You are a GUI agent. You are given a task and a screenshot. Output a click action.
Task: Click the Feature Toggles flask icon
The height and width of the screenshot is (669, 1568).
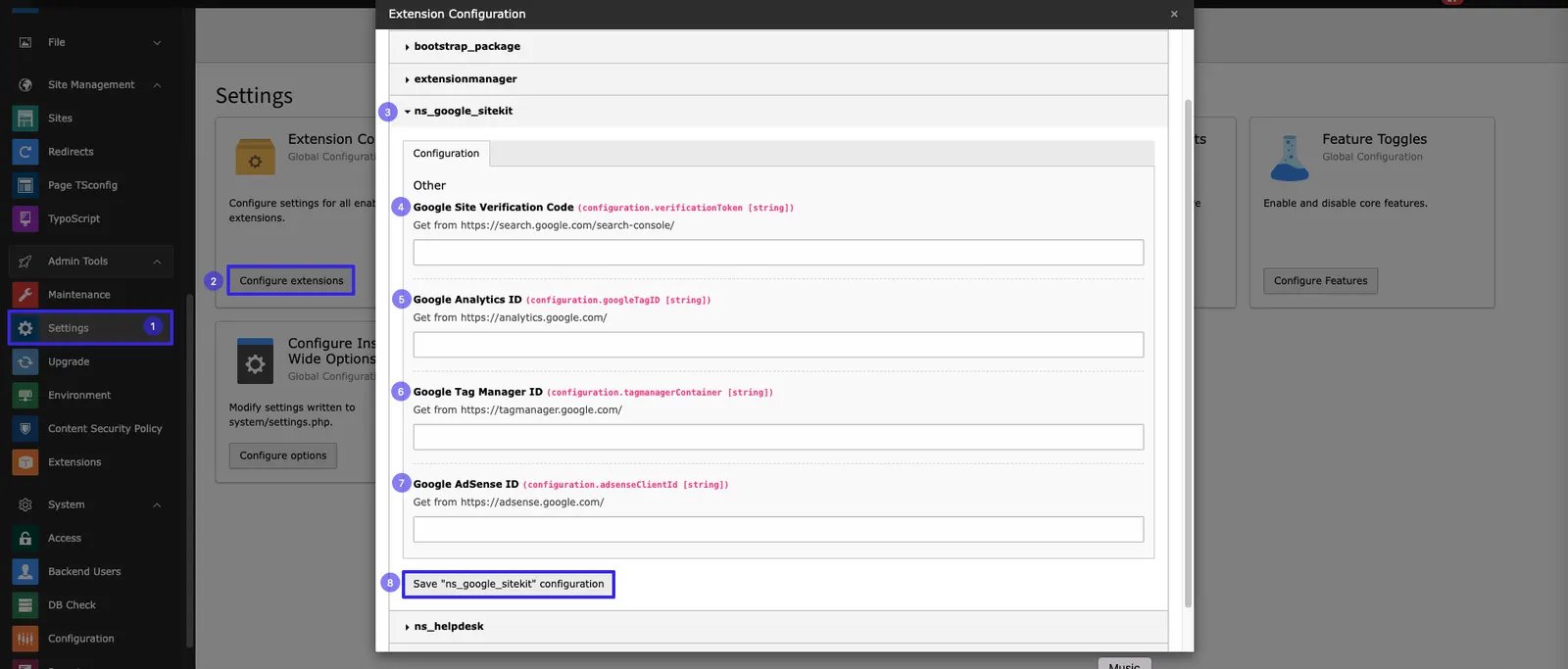click(1290, 158)
